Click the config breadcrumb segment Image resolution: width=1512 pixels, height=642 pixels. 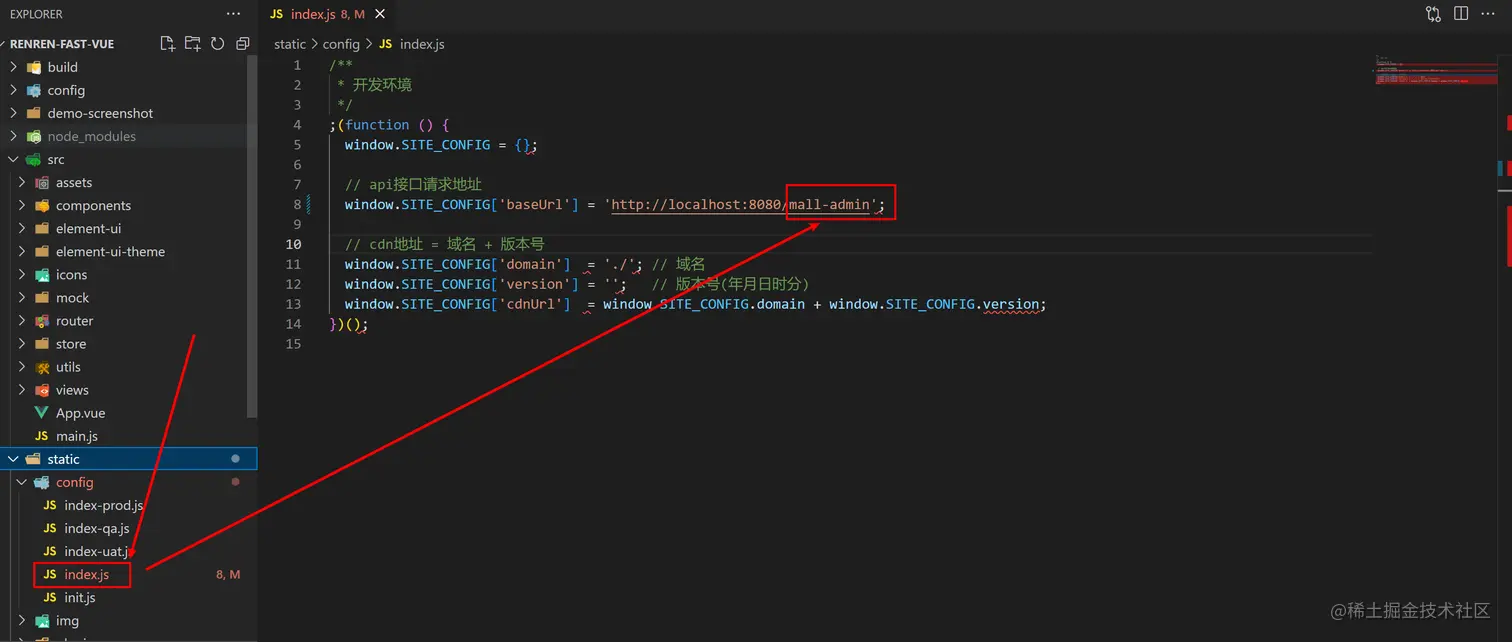click(x=341, y=44)
